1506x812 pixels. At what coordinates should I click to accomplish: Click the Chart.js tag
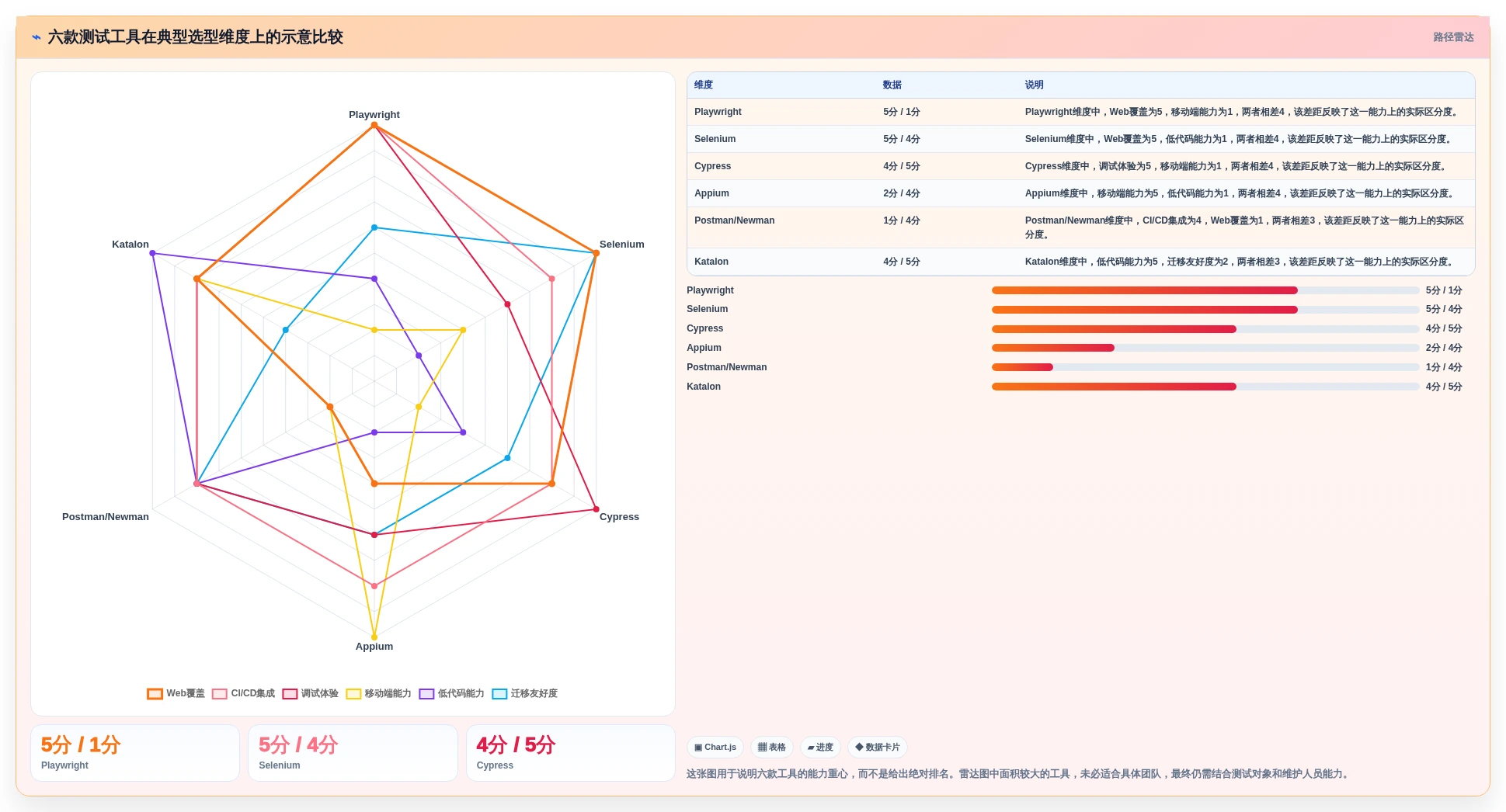coord(715,748)
